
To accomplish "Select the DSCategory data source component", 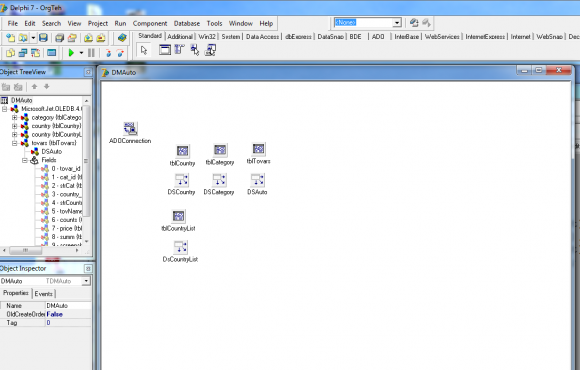I will [x=219, y=180].
